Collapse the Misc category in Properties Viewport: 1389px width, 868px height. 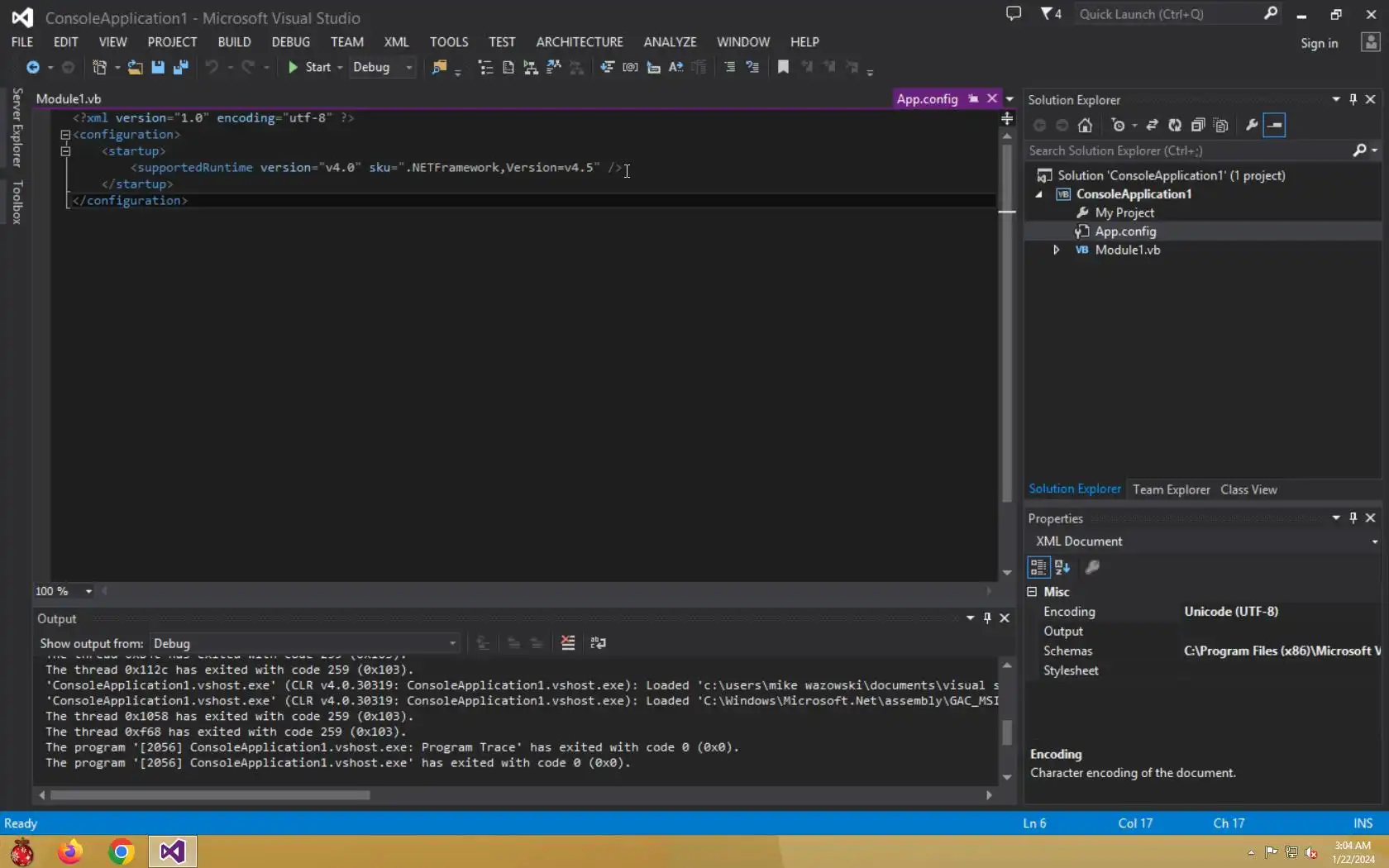coord(1032,592)
